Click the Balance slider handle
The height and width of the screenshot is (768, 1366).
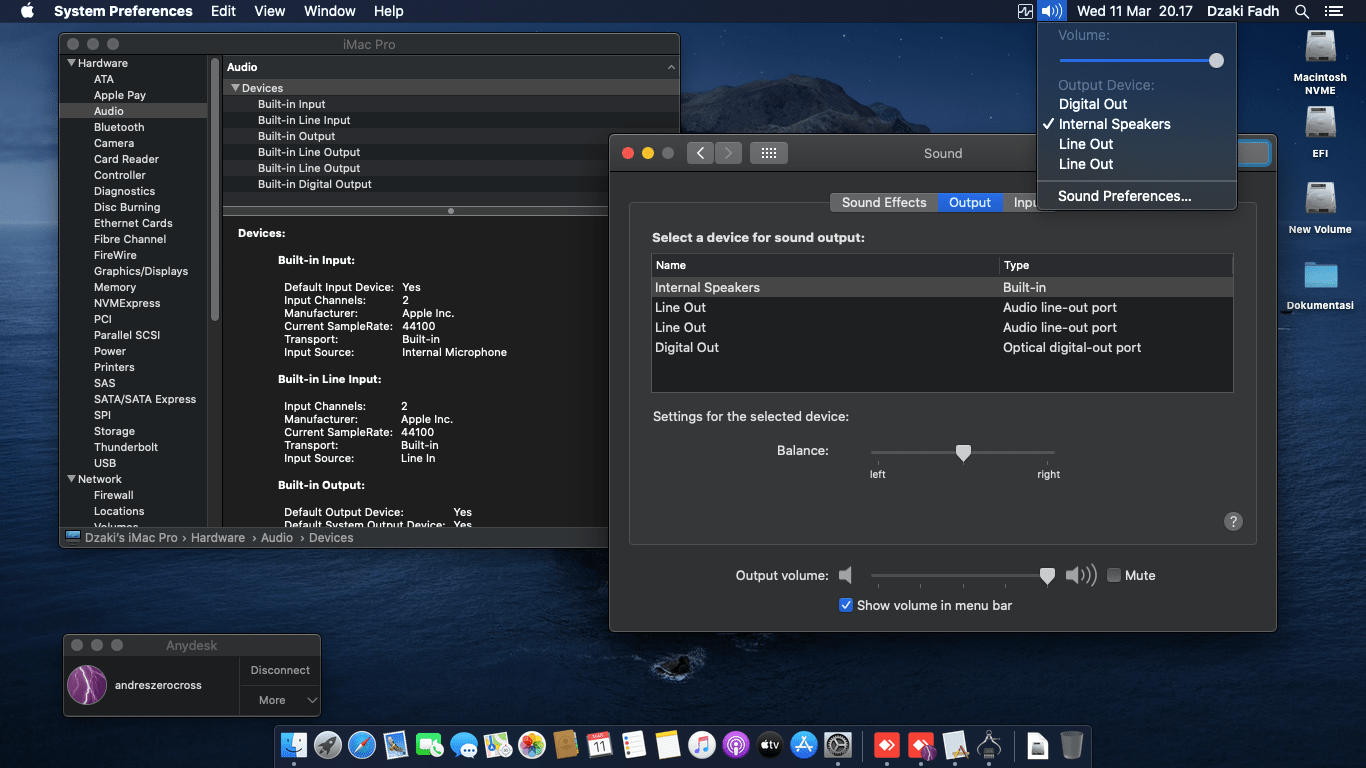(x=963, y=452)
